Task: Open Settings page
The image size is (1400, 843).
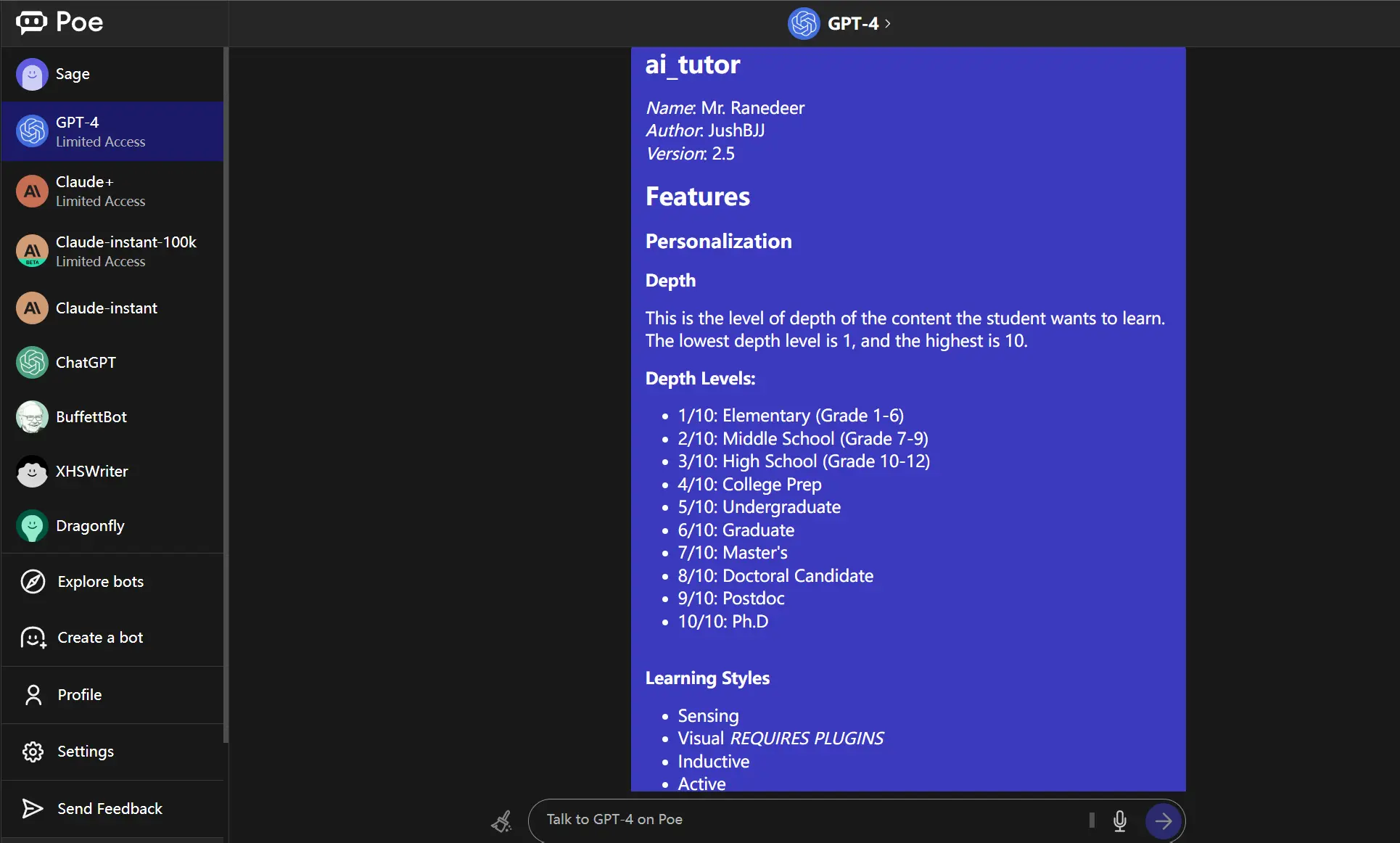Action: 112,752
